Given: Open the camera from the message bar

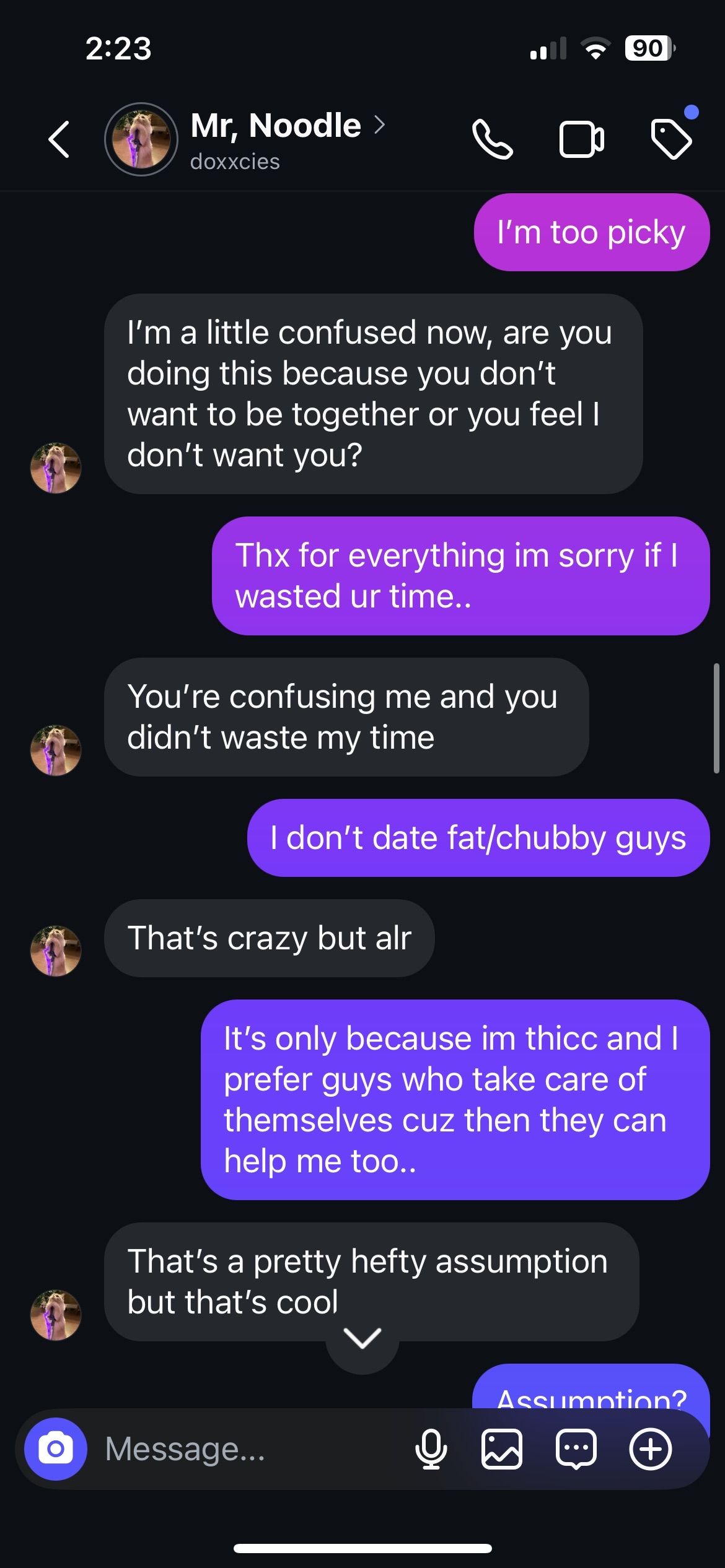Looking at the screenshot, I should [56, 1449].
